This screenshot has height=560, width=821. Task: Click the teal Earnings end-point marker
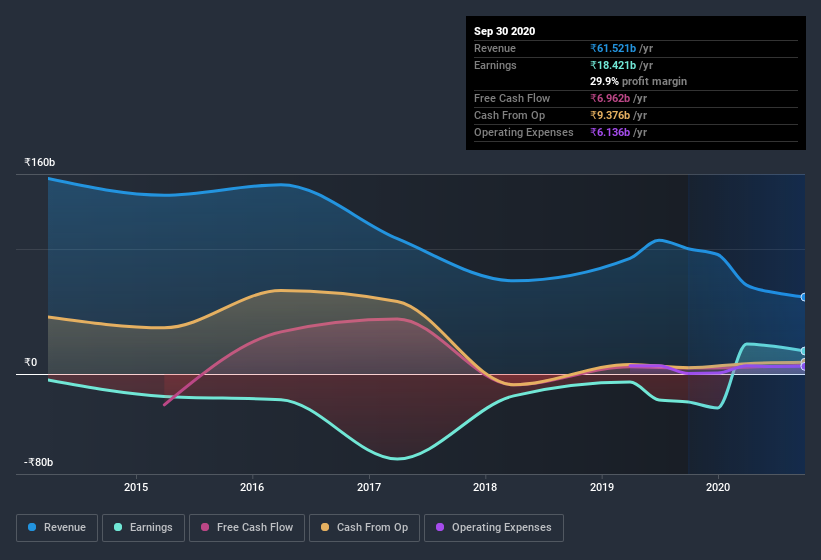[x=803, y=351]
